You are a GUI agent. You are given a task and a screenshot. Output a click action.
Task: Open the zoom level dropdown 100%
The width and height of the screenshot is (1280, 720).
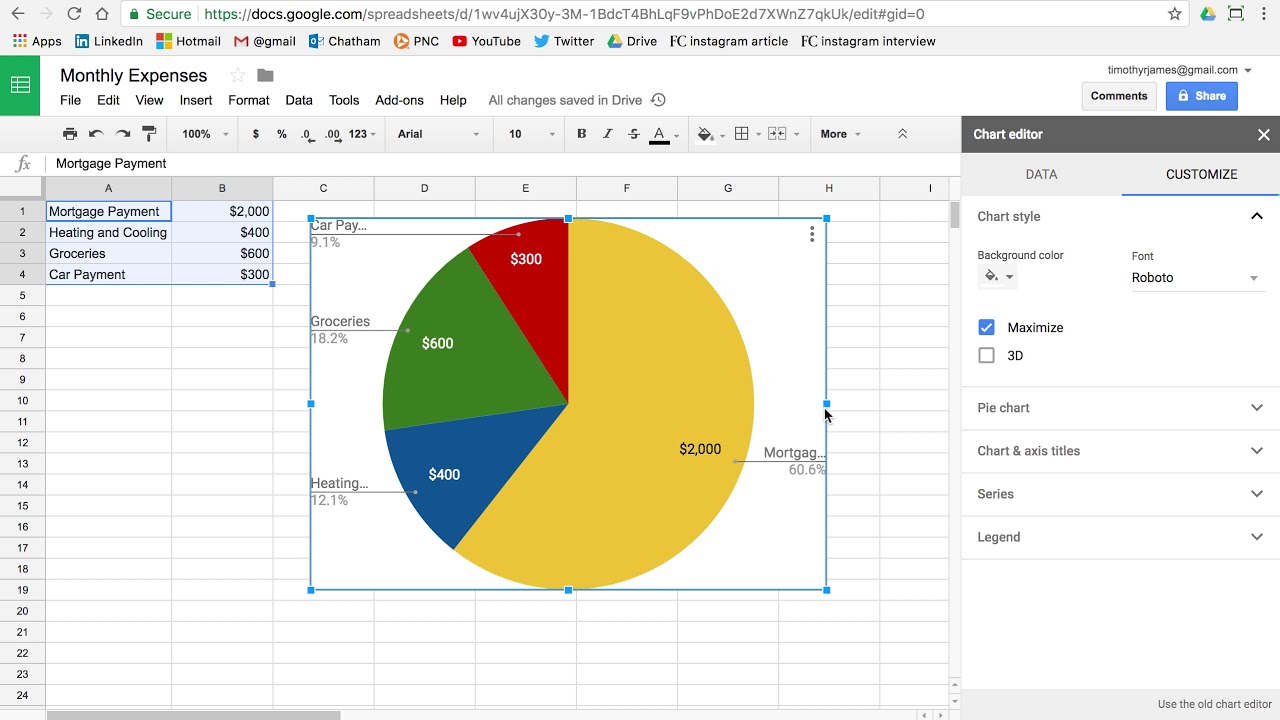pyautogui.click(x=205, y=134)
